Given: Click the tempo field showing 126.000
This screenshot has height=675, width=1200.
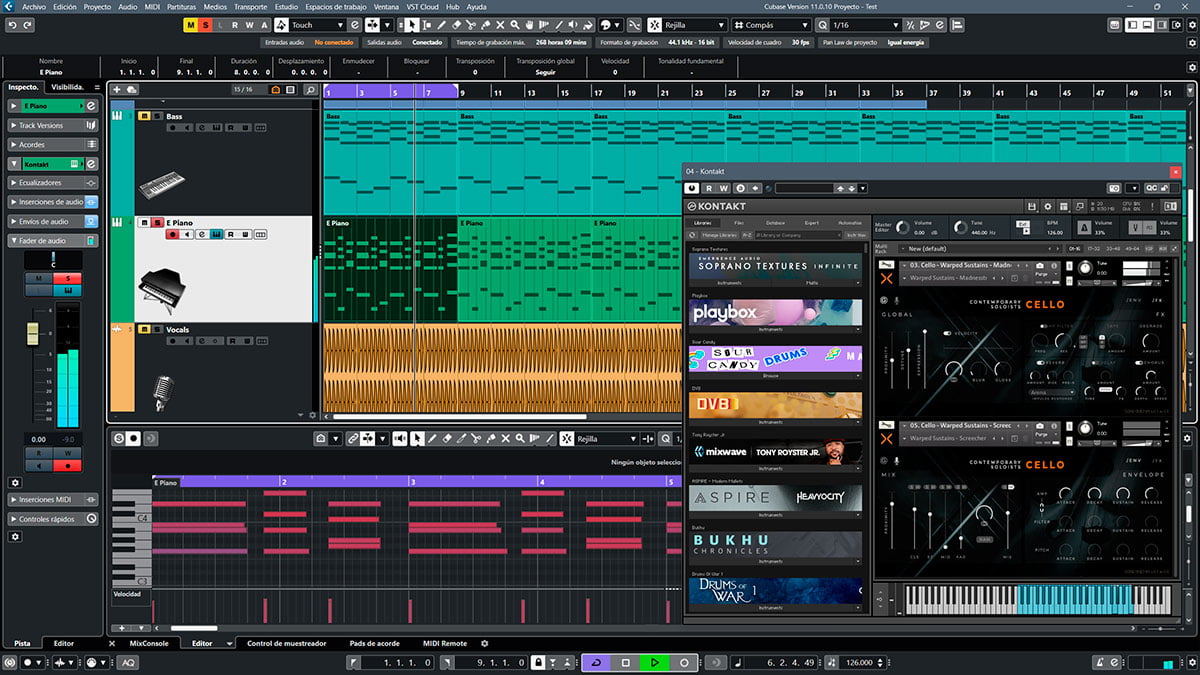Looking at the screenshot, I should [x=859, y=662].
